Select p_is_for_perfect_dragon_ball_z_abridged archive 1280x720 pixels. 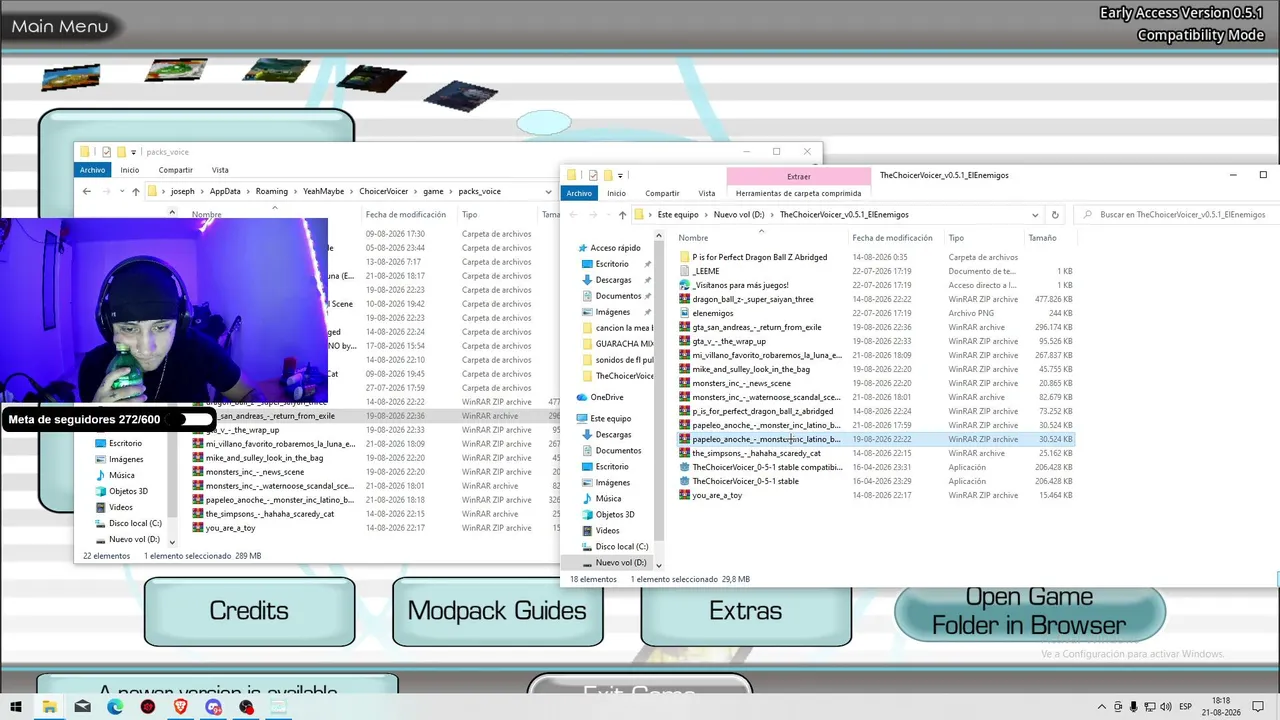[762, 411]
